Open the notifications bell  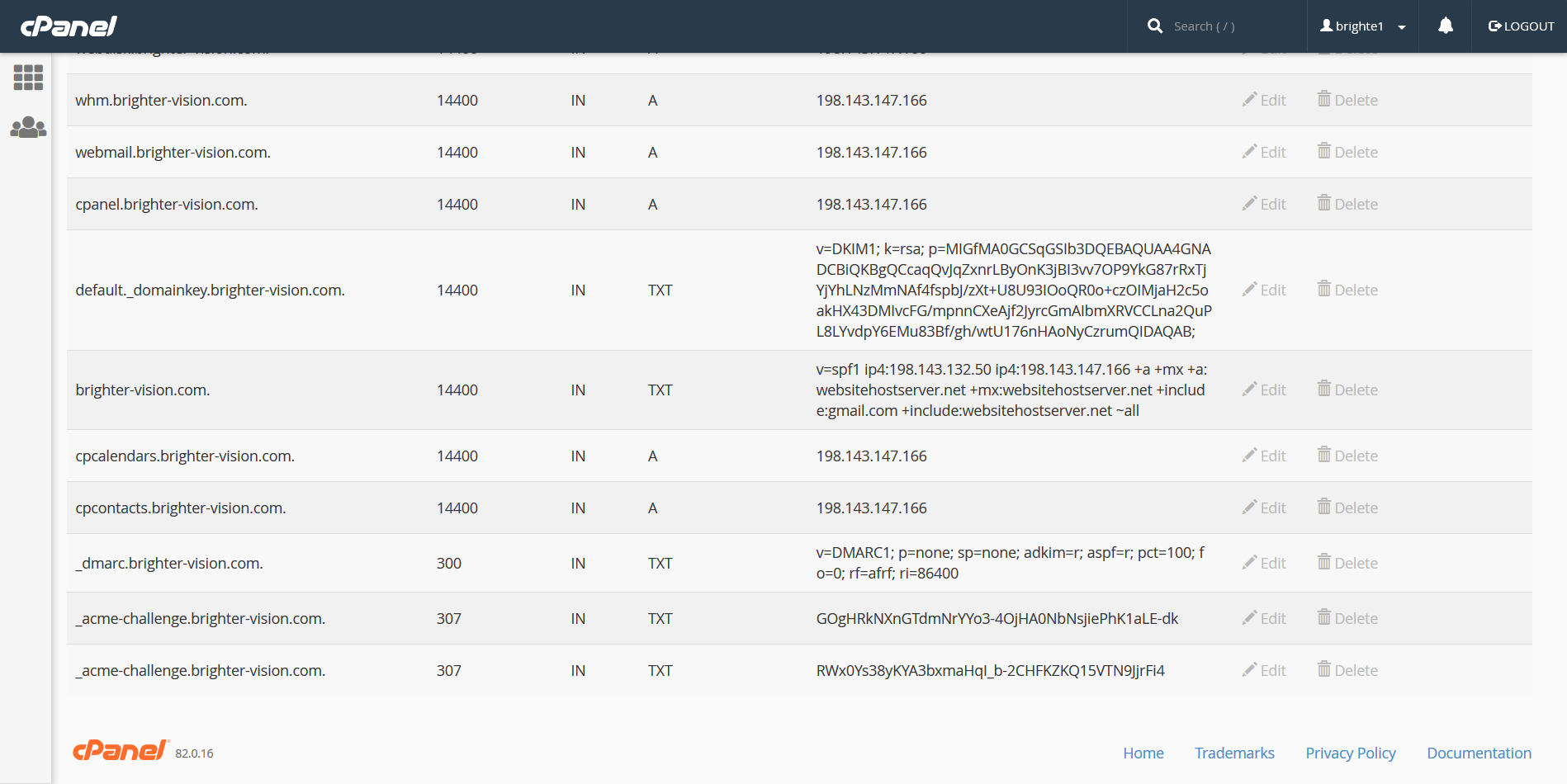tap(1445, 26)
